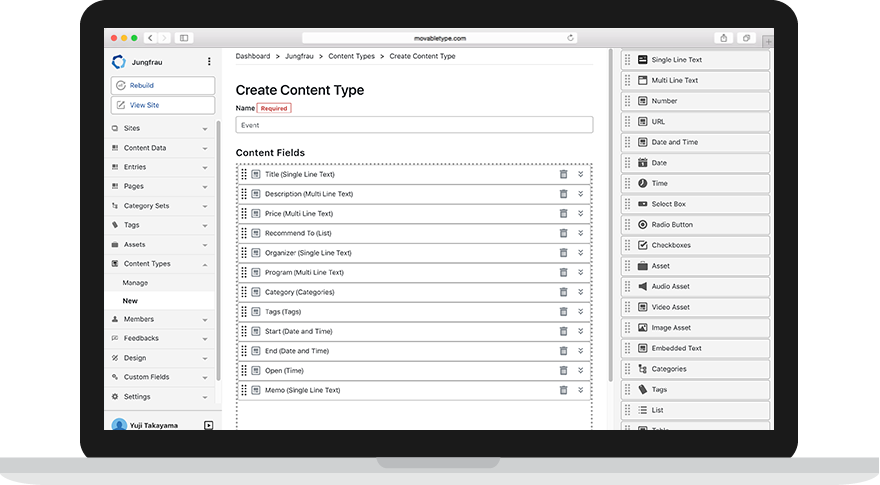The image size is (880, 485).
Task: Add a Checkboxes field type
Action: point(695,245)
